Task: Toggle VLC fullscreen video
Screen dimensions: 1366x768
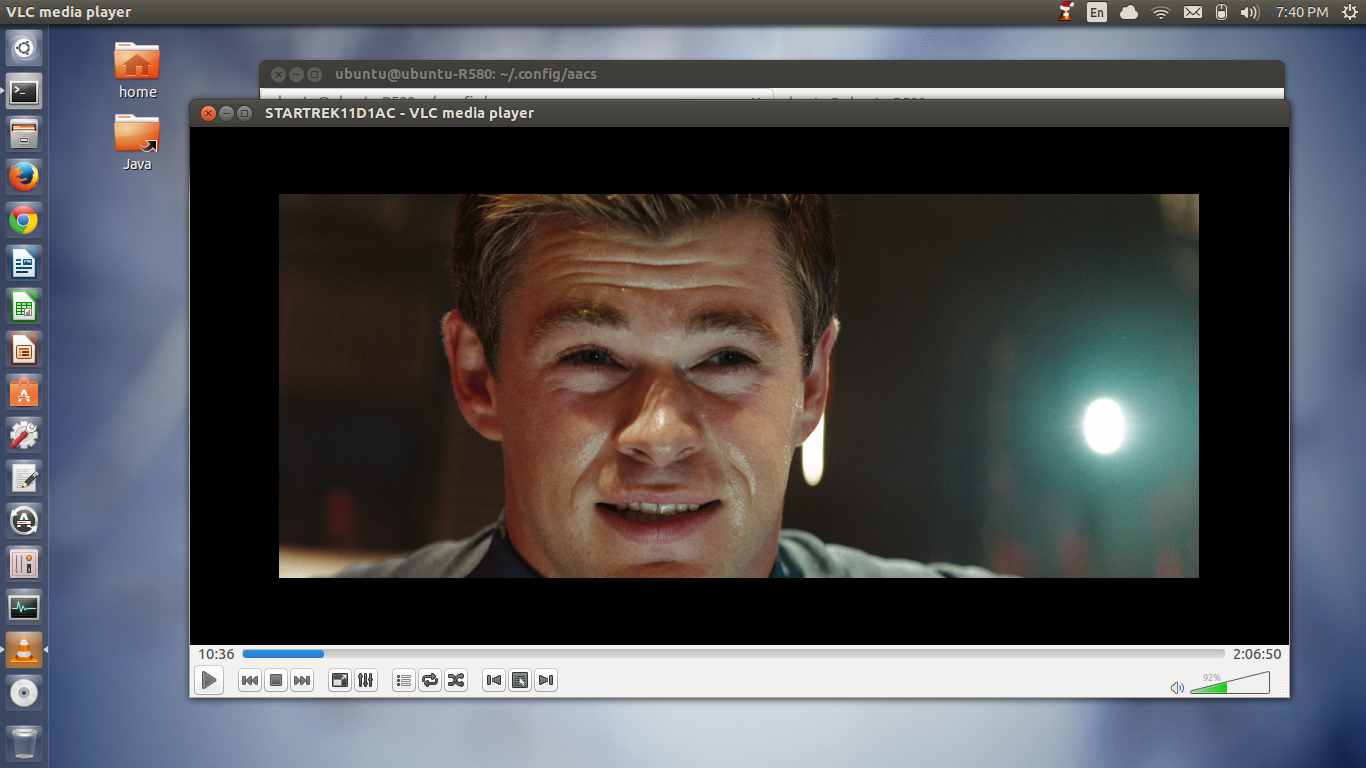Action: [340, 681]
